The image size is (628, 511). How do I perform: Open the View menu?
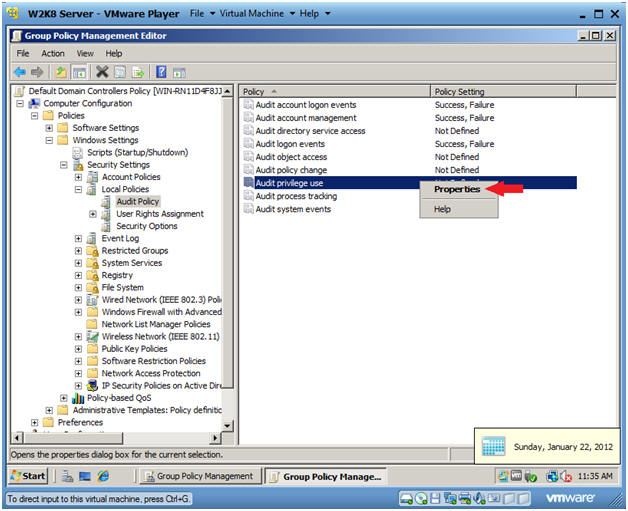[x=85, y=54]
